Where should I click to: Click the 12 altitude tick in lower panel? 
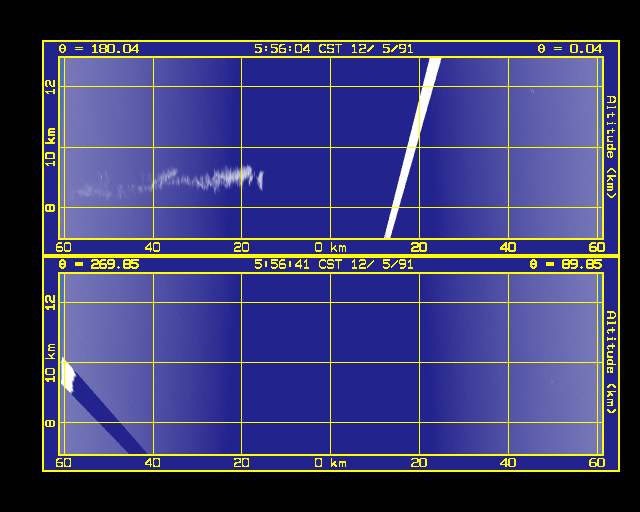coord(51,302)
